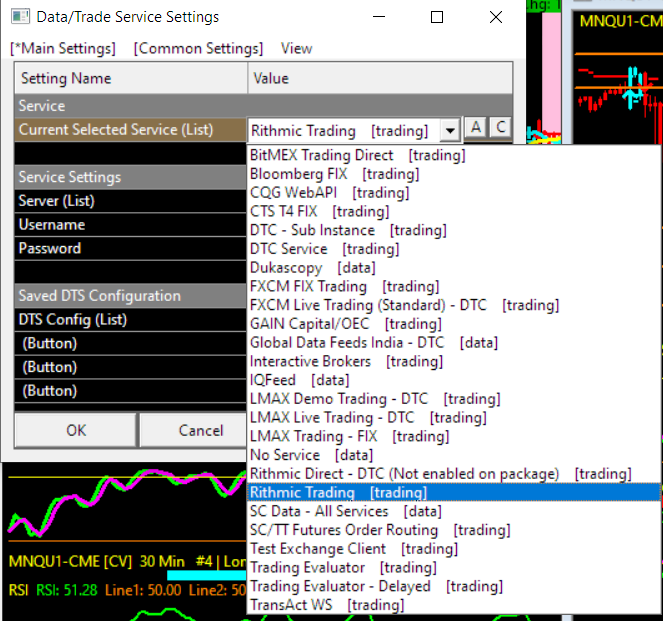Click the Service section header row
The image size is (663, 621).
point(263,106)
